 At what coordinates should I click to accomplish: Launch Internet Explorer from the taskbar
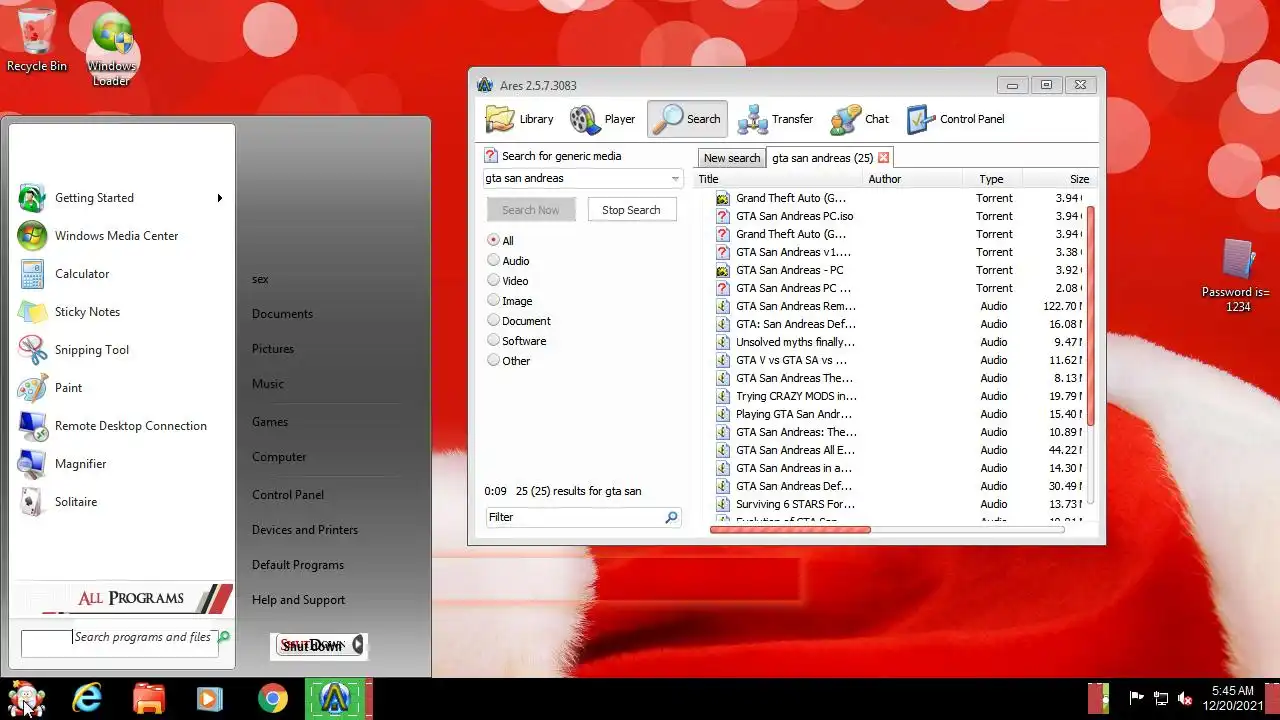tap(87, 698)
